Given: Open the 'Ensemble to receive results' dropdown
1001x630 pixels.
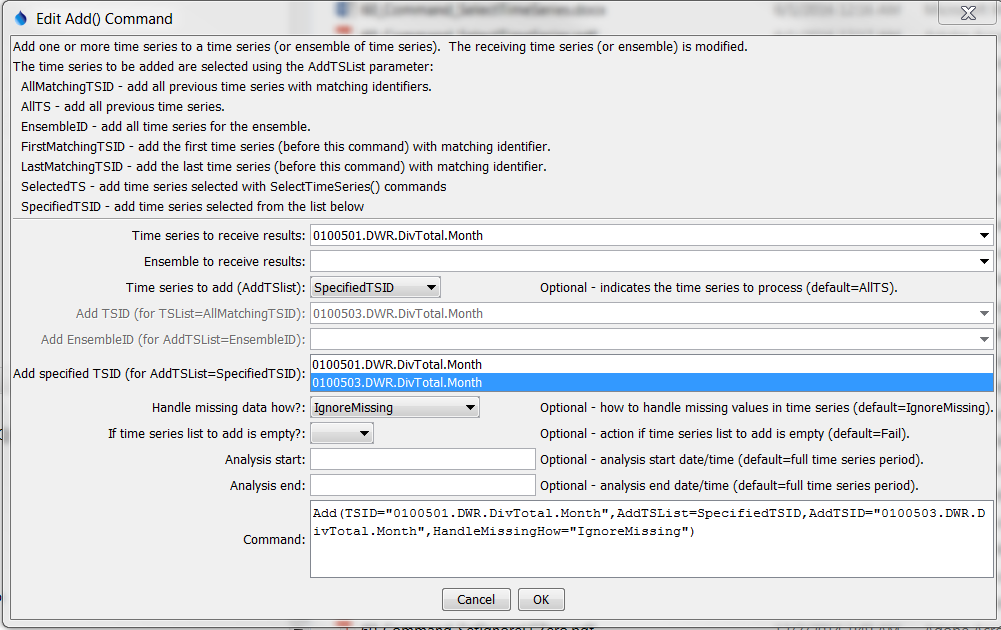Looking at the screenshot, I should [984, 261].
